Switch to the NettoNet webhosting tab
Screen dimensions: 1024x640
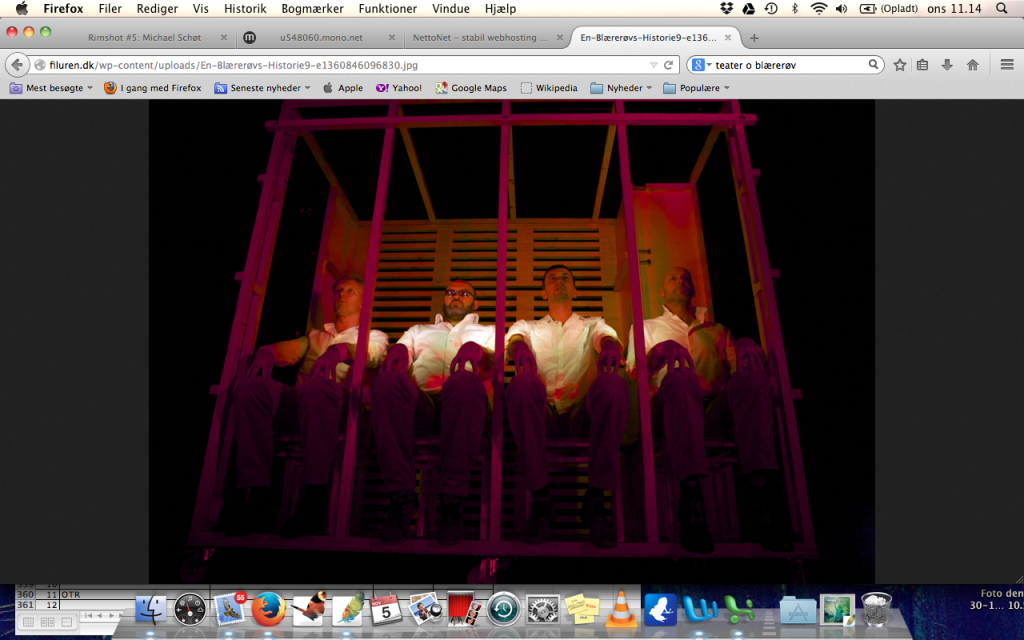482,38
